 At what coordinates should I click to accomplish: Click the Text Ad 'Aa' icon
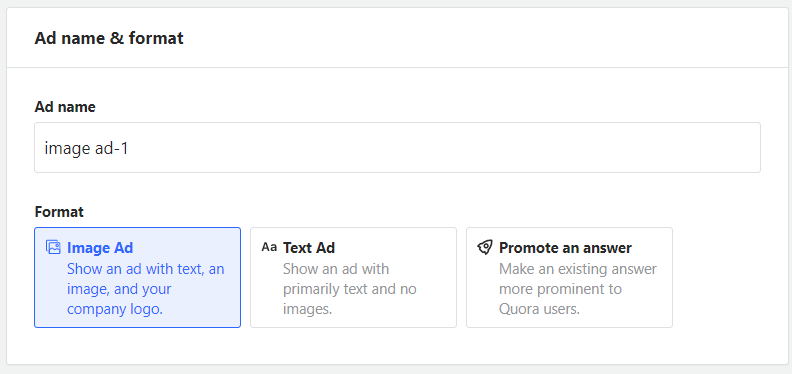pos(269,247)
